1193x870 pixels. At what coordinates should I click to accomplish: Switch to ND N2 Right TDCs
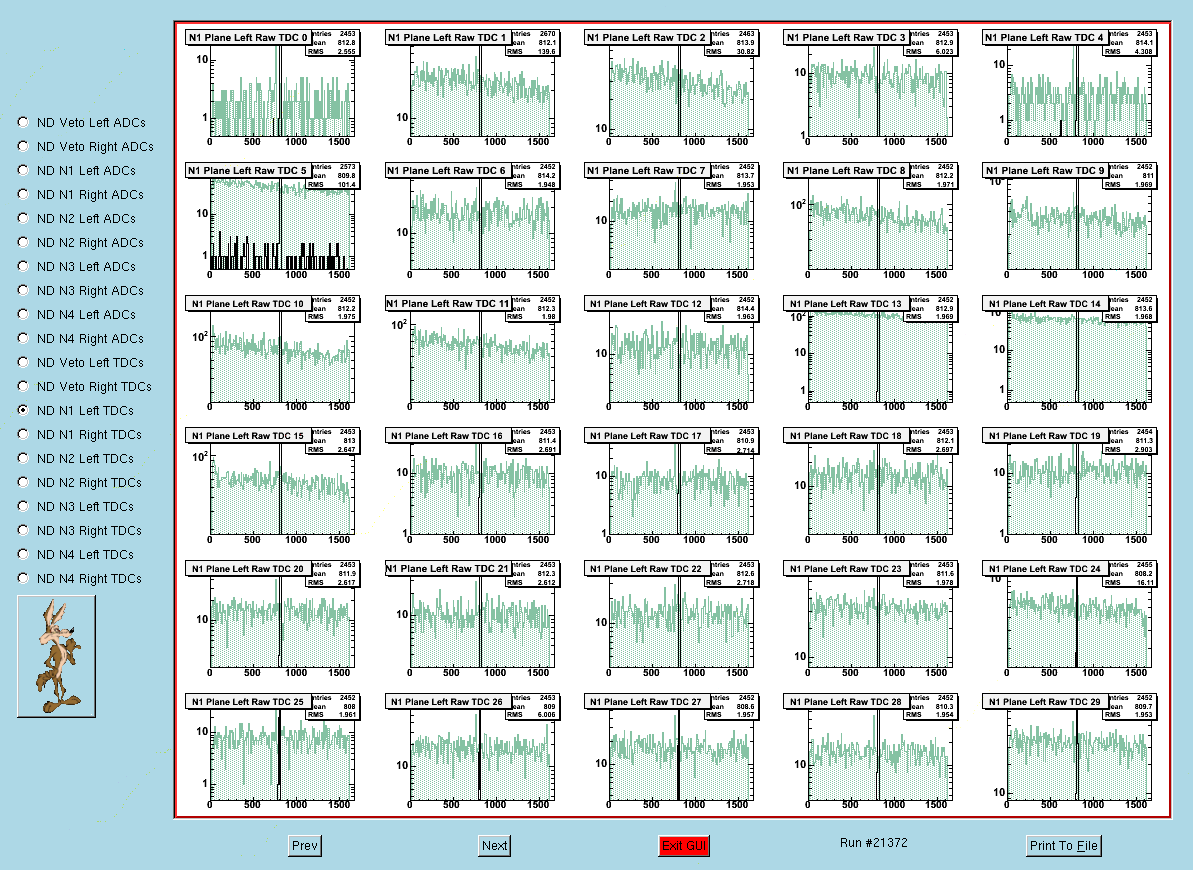pyautogui.click(x=24, y=482)
